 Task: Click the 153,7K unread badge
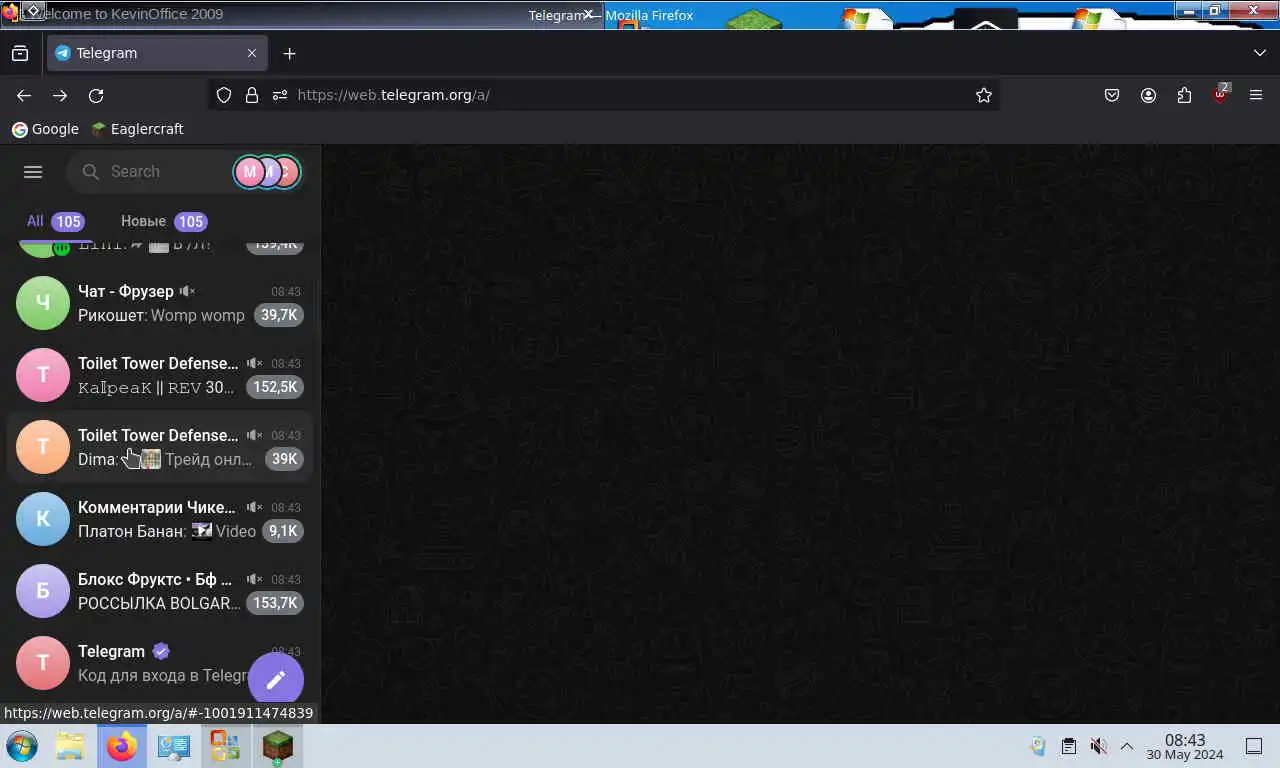[275, 603]
